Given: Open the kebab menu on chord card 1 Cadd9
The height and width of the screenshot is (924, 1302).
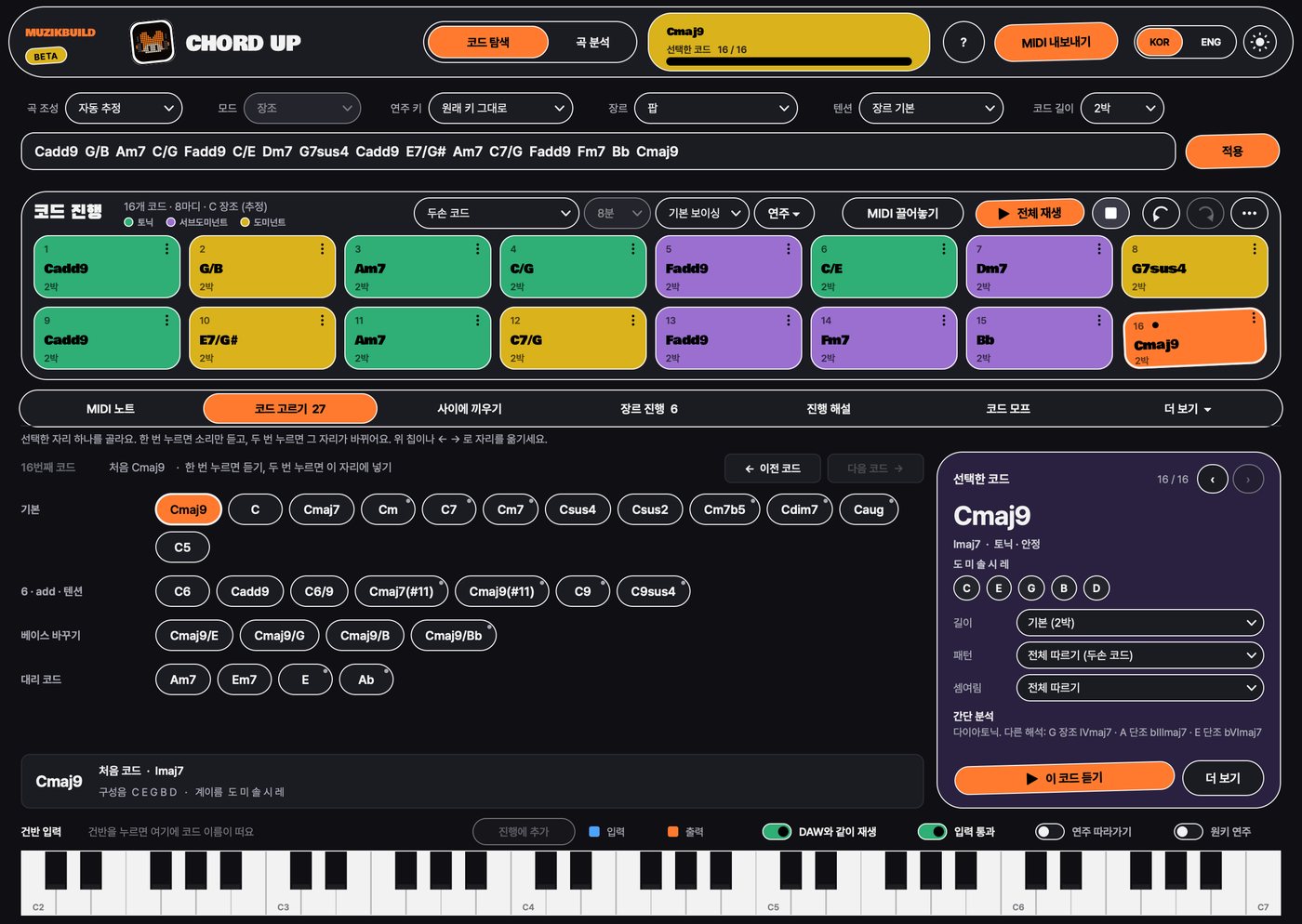Looking at the screenshot, I should 166,248.
